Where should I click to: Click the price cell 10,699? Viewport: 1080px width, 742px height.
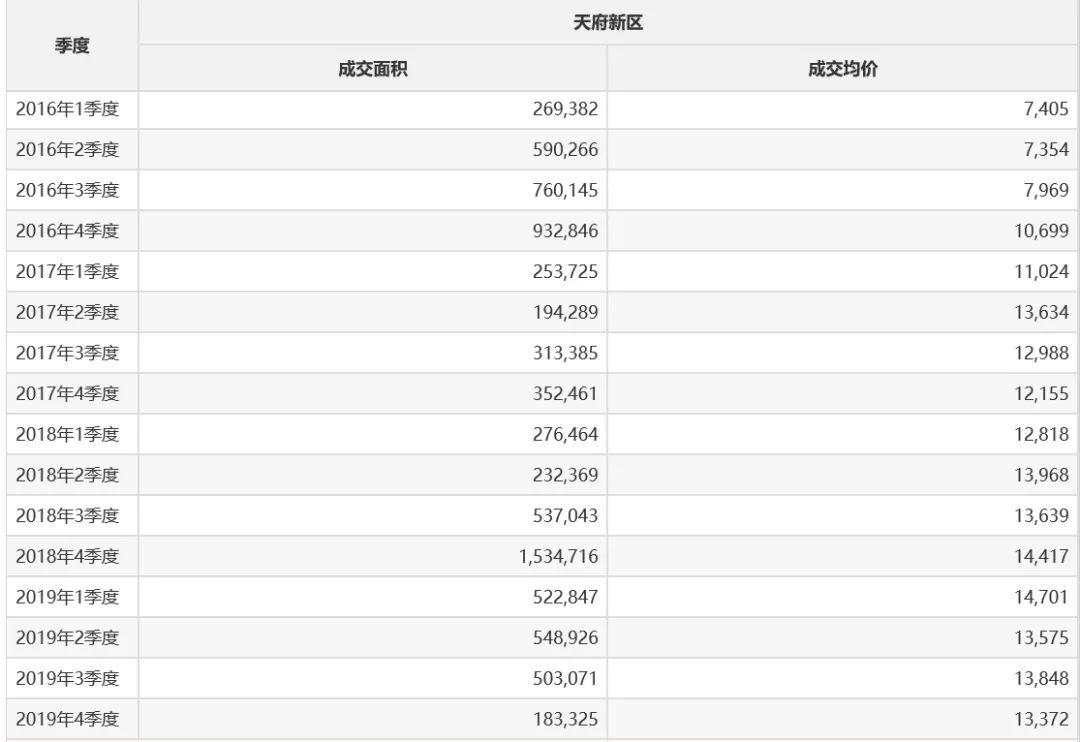pyautogui.click(x=1041, y=231)
